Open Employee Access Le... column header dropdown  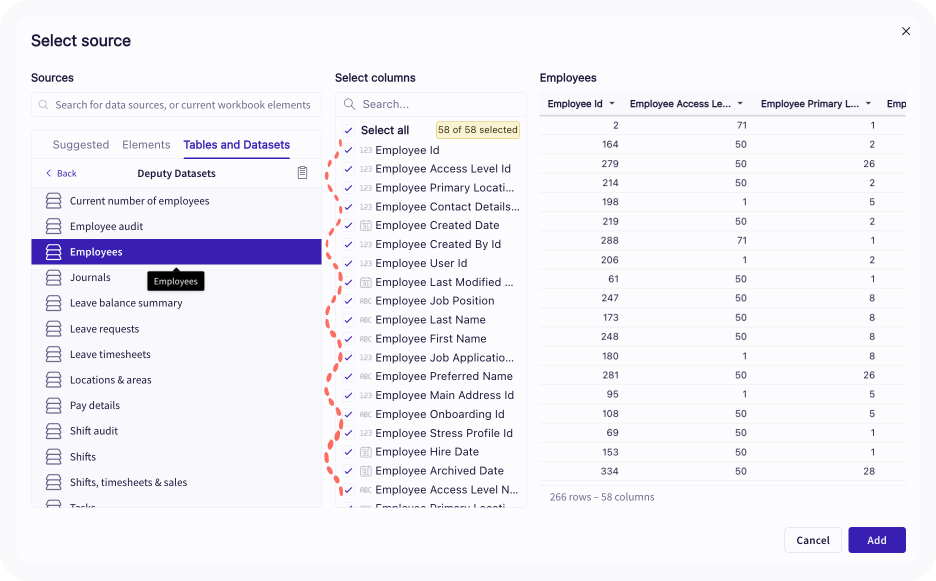click(x=740, y=104)
